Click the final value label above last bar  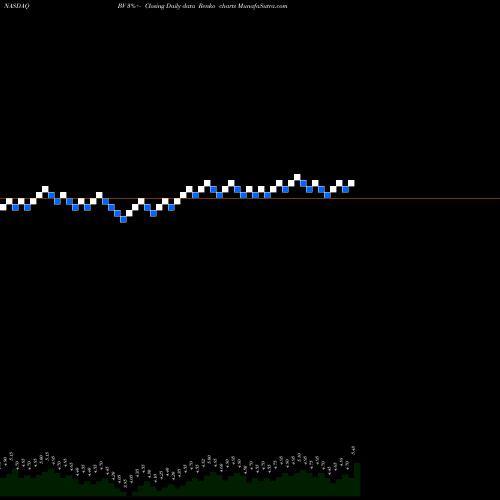(353, 451)
